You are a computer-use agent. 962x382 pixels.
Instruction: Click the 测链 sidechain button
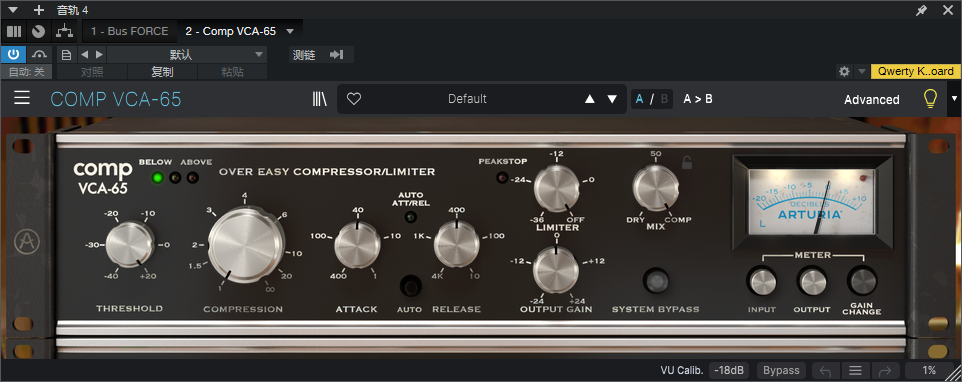click(x=304, y=55)
